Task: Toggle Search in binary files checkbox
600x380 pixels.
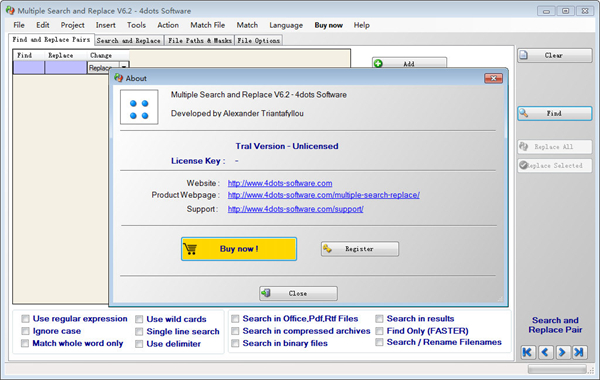Action: (235, 343)
